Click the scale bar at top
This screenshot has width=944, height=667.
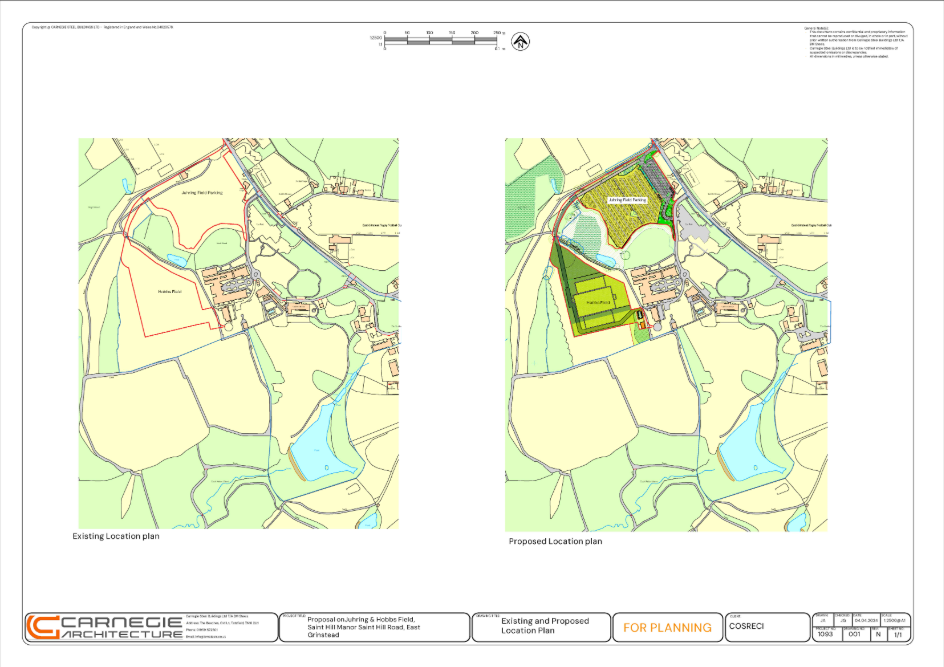(x=440, y=41)
